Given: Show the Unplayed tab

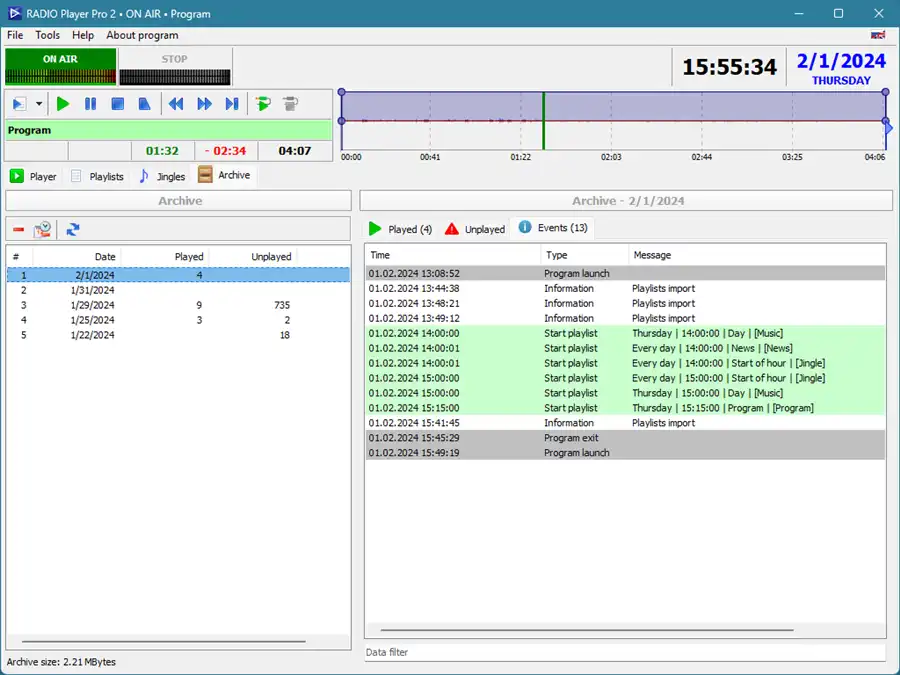Looking at the screenshot, I should click(x=475, y=229).
